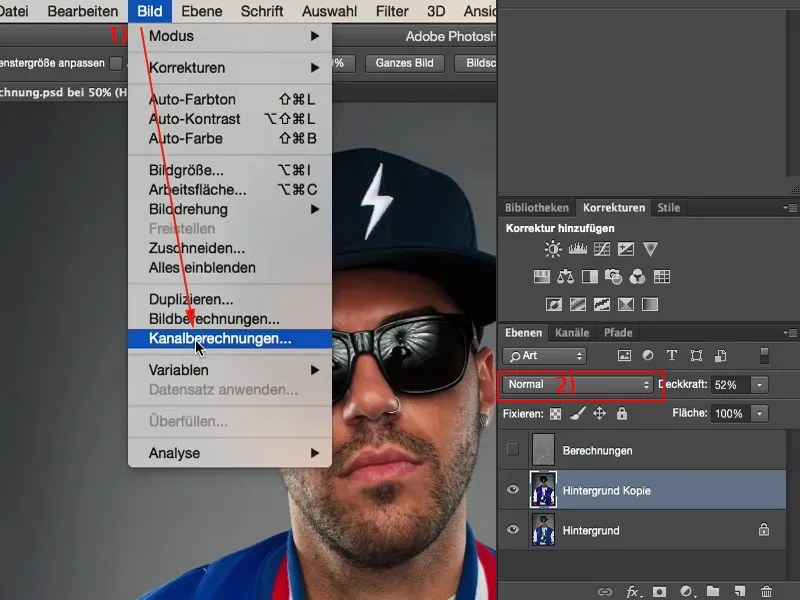Expand the Variablen submenu

point(230,370)
